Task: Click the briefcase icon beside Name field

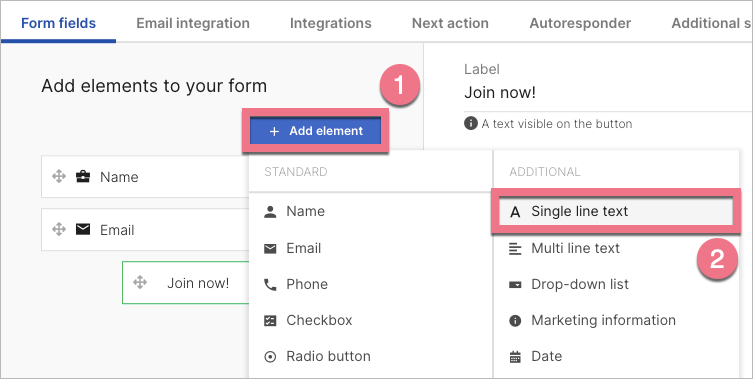Action: point(83,177)
